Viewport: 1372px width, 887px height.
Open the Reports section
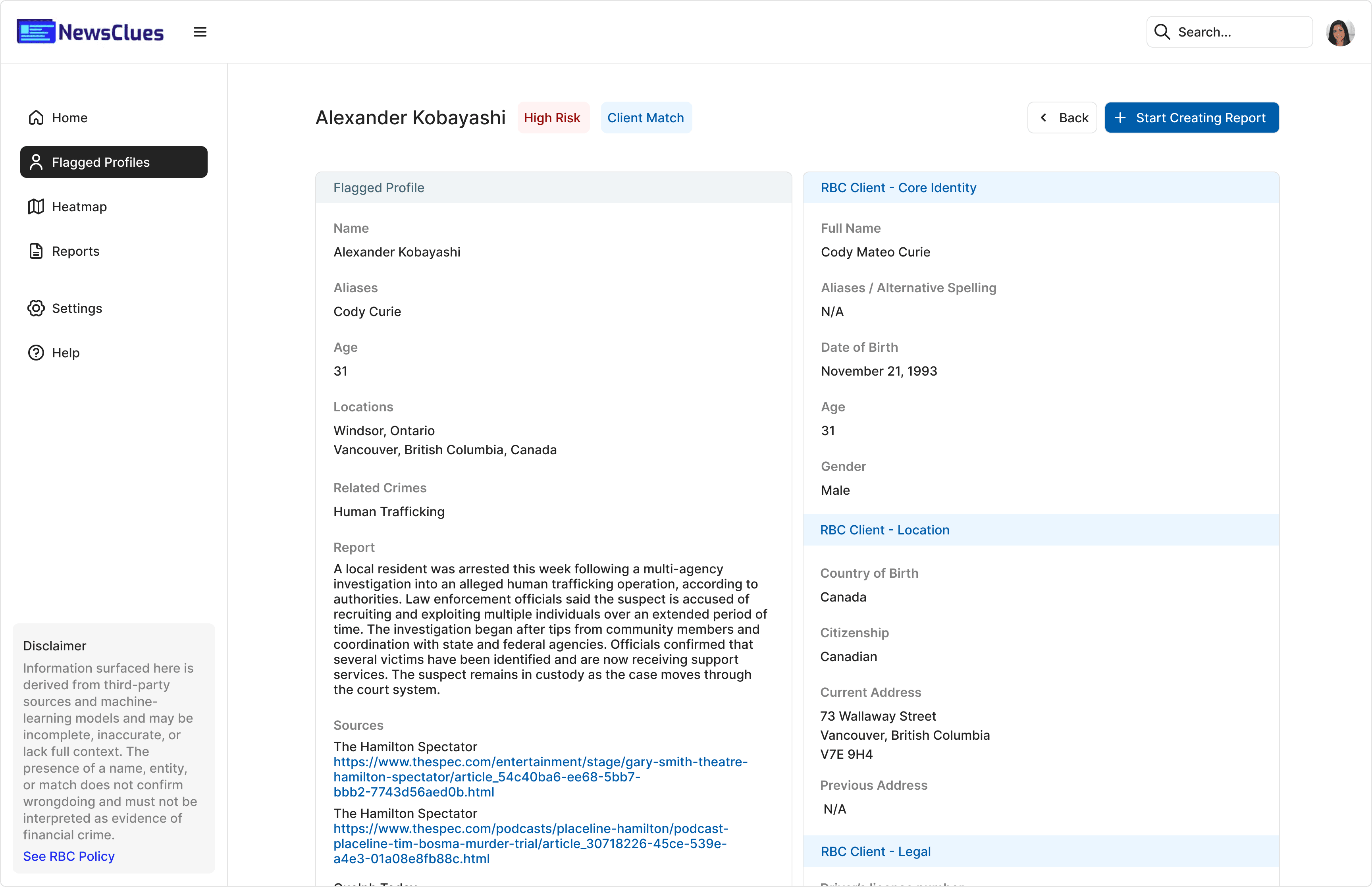(x=75, y=251)
